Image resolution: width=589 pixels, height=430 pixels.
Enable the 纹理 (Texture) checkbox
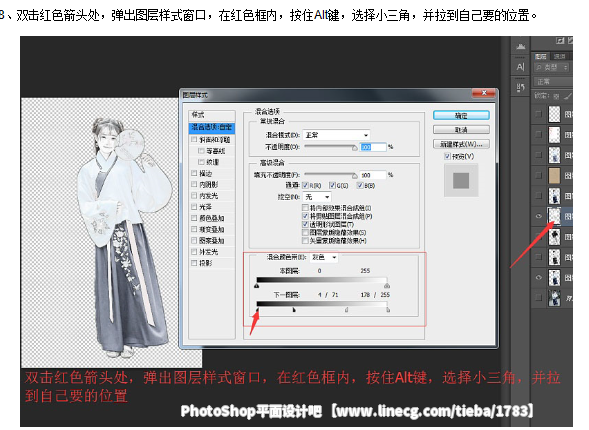[201, 162]
